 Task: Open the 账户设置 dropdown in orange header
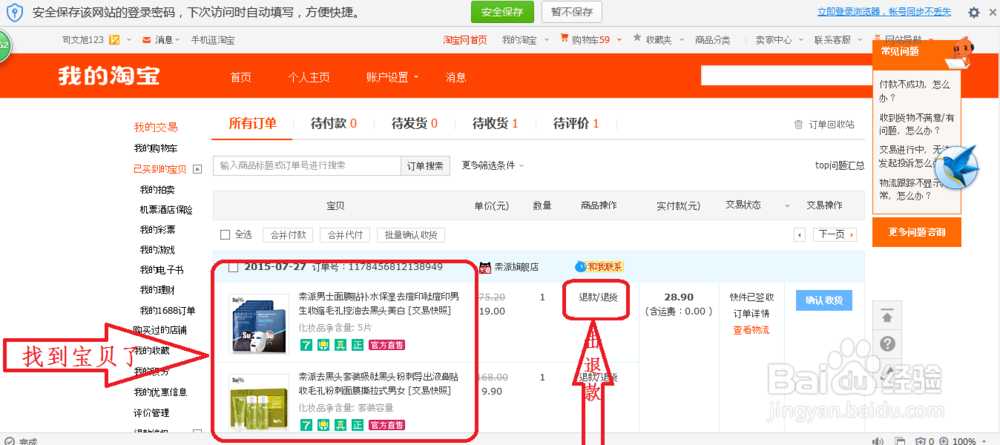point(392,77)
